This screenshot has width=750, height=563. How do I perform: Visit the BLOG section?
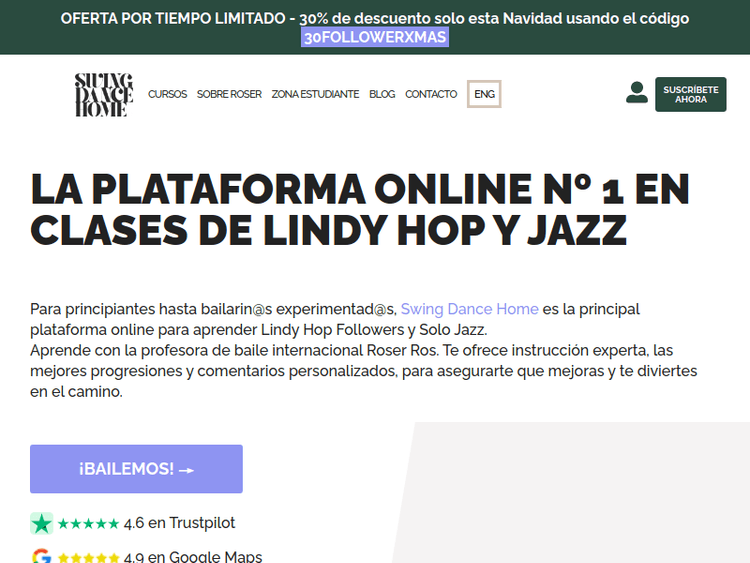pyautogui.click(x=382, y=94)
